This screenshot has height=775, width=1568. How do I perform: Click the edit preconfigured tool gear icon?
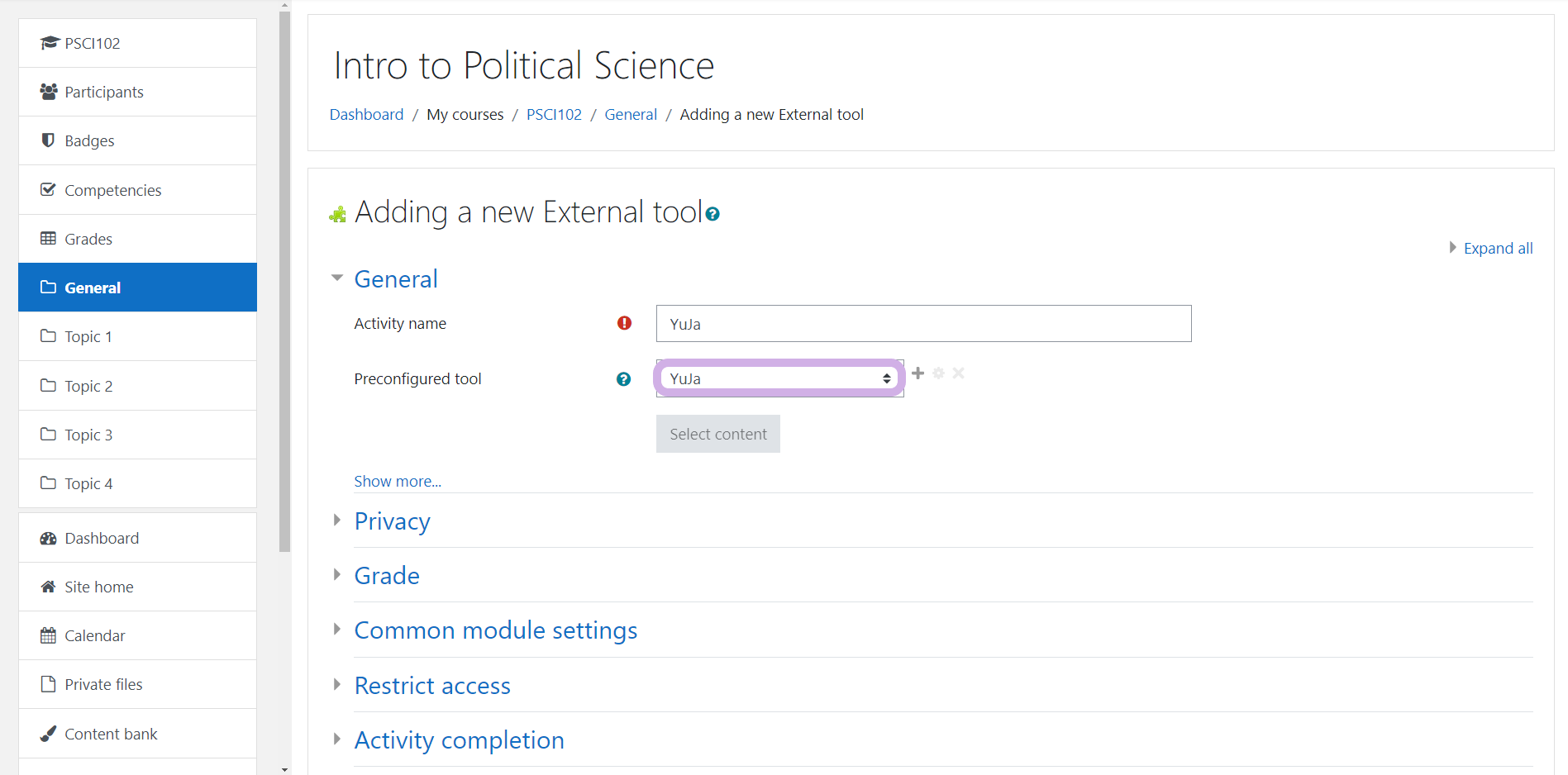point(938,373)
